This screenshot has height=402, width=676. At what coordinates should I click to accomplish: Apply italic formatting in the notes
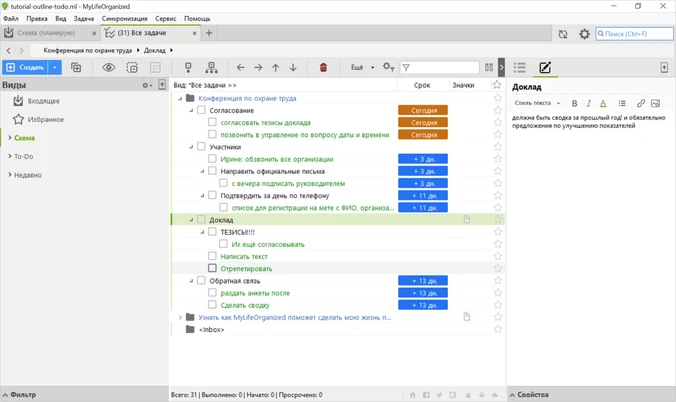(588, 104)
